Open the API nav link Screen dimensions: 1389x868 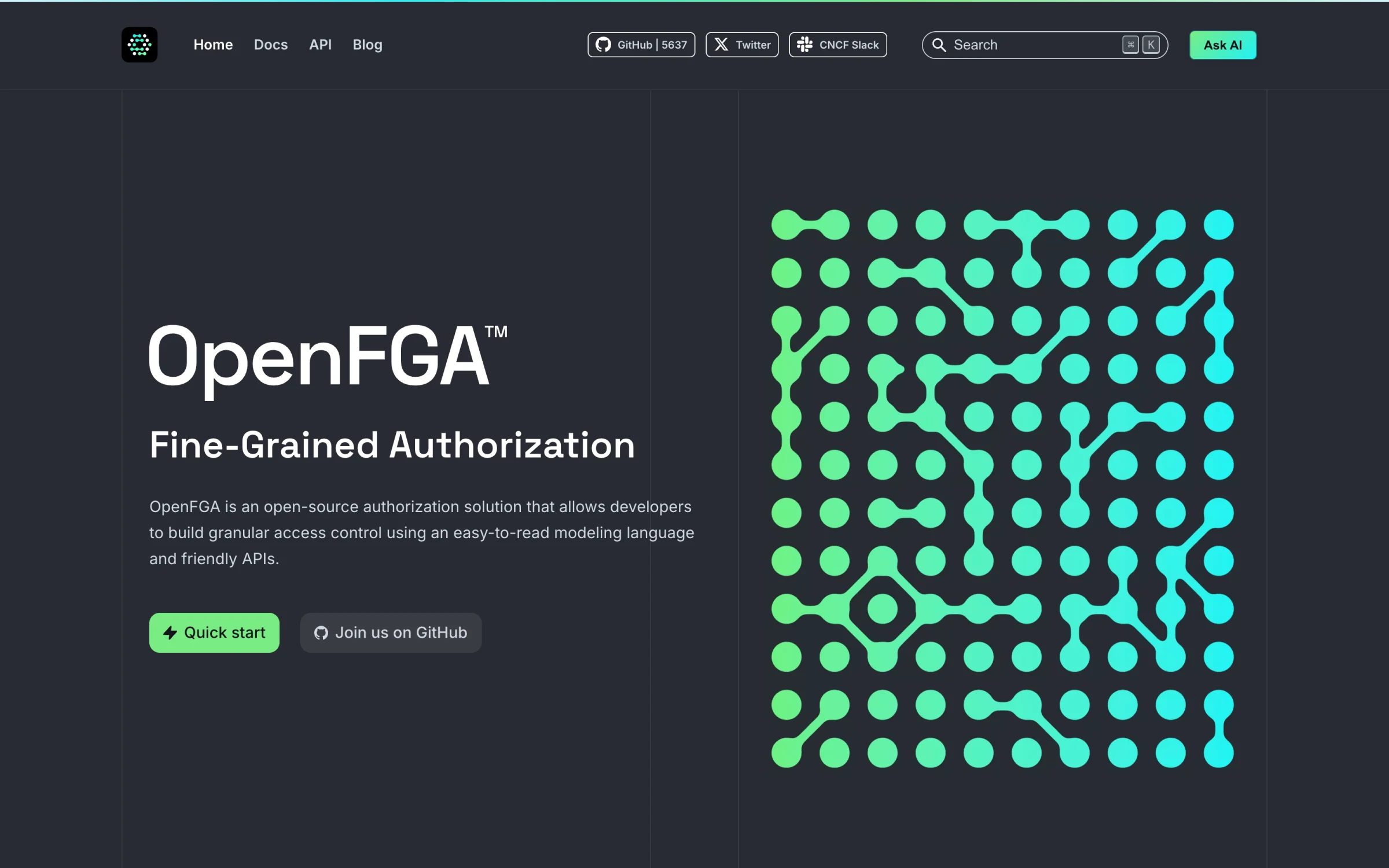[320, 45]
